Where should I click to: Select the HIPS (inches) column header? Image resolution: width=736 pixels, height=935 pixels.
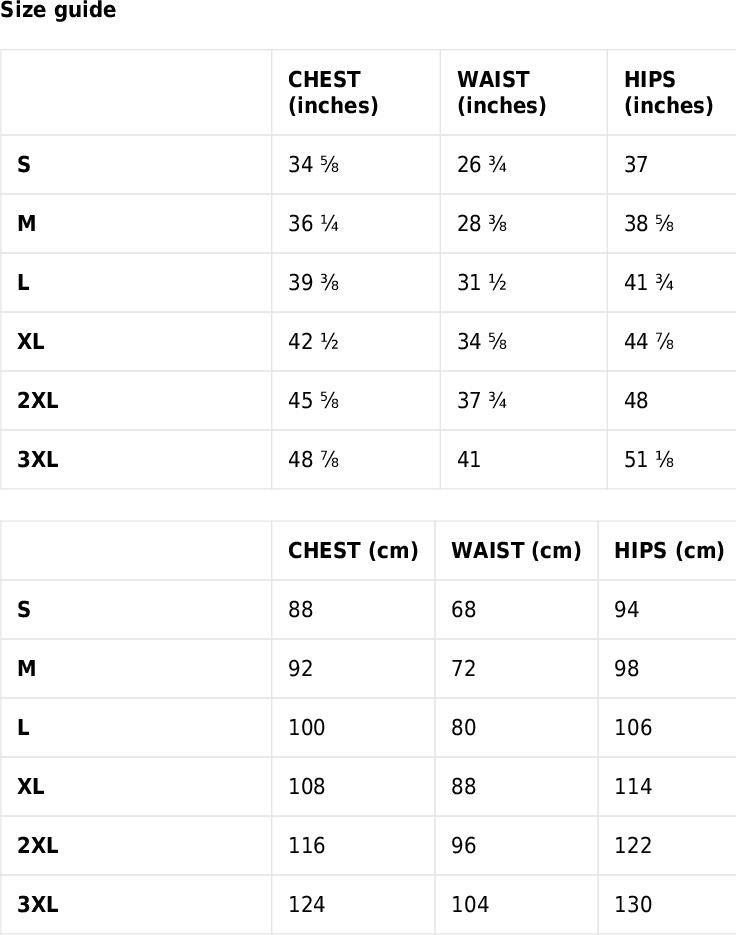[669, 92]
